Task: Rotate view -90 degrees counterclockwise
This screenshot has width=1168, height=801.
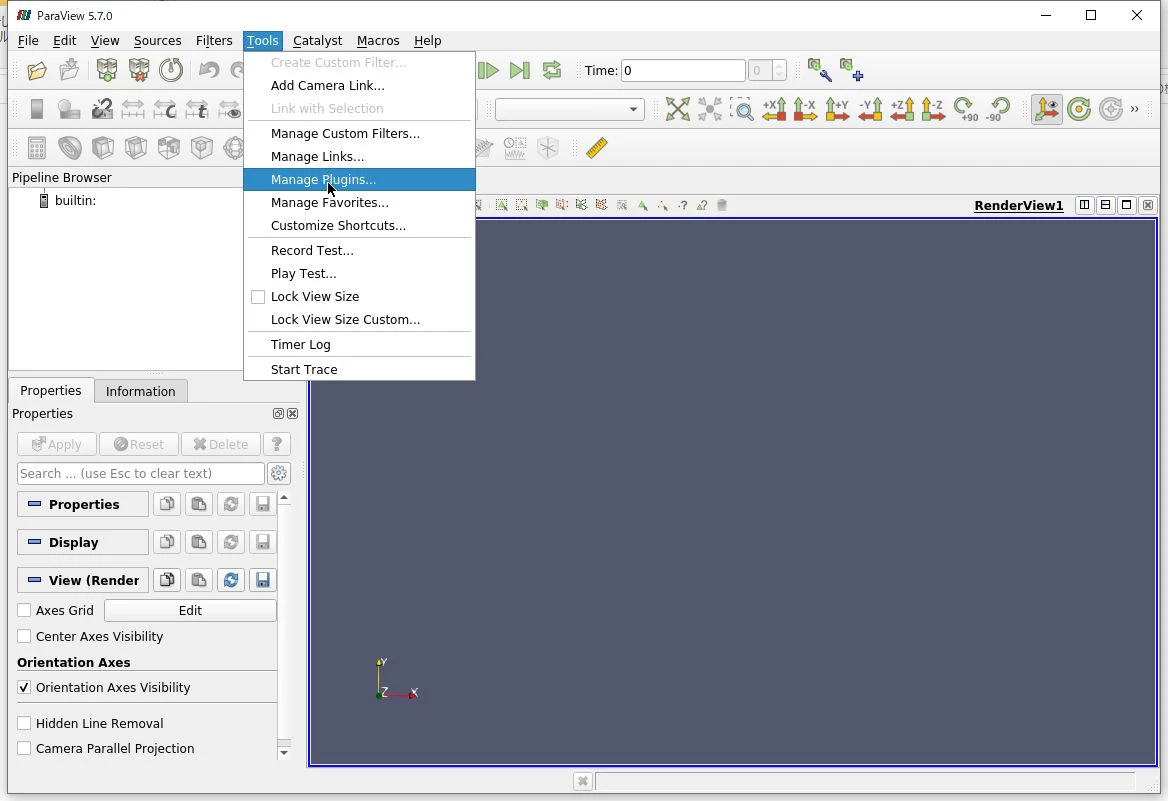Action: (997, 110)
